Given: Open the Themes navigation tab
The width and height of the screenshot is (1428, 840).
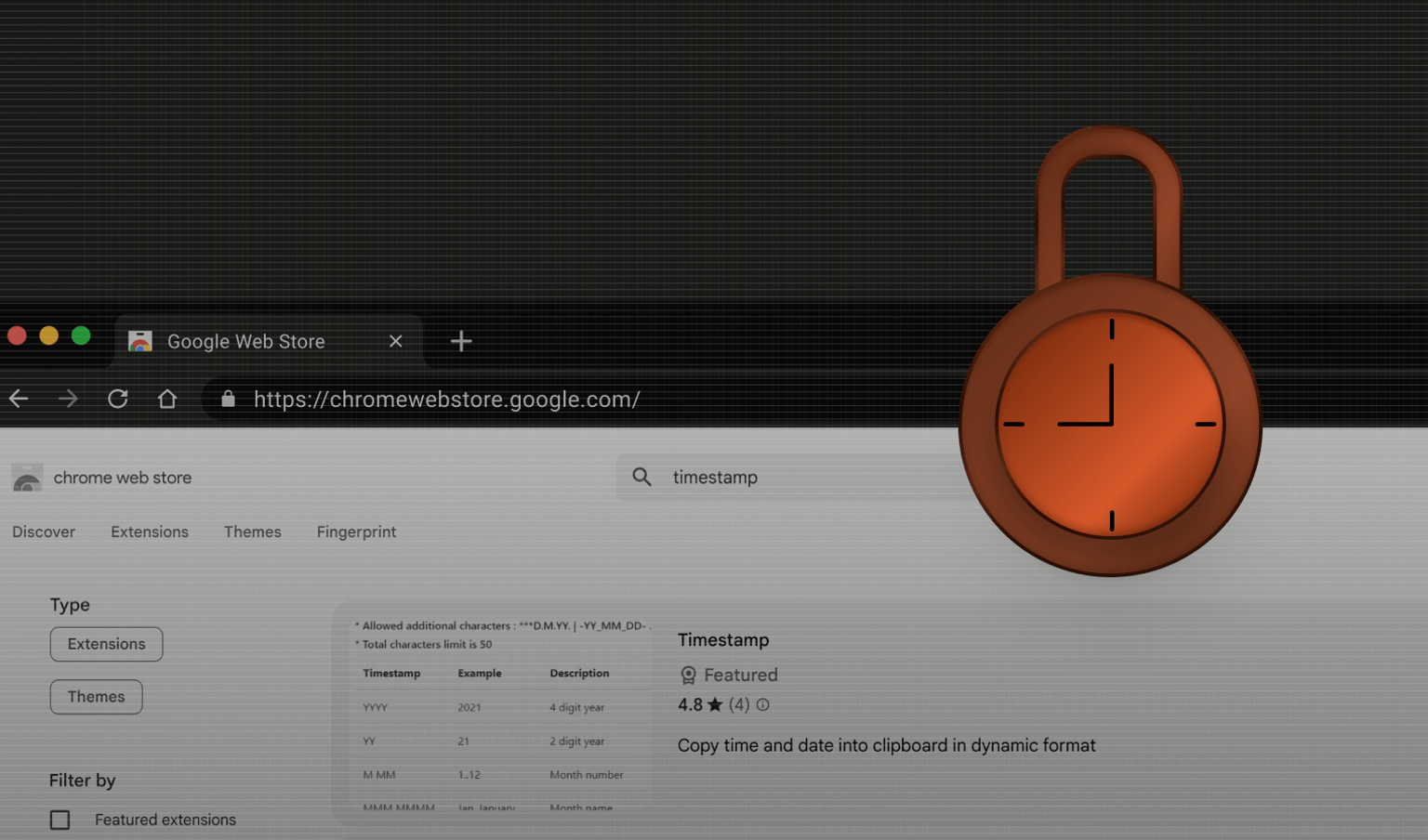Looking at the screenshot, I should pos(253,532).
